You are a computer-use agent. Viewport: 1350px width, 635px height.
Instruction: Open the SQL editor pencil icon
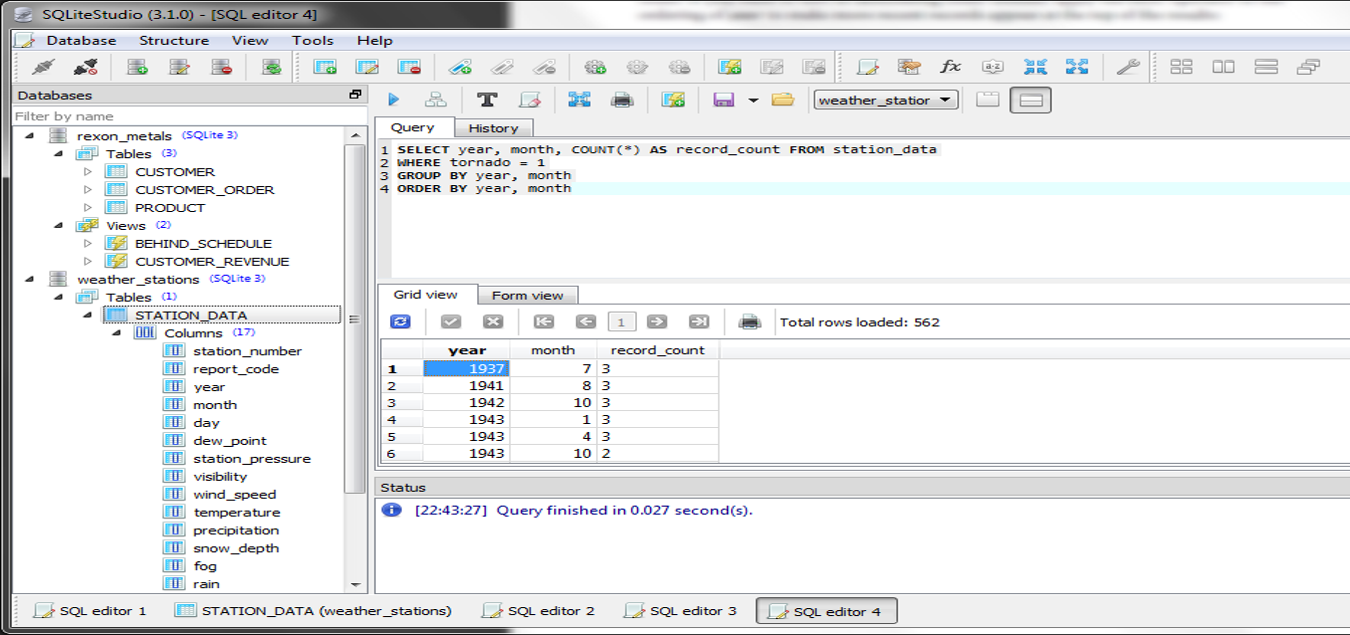(x=867, y=67)
